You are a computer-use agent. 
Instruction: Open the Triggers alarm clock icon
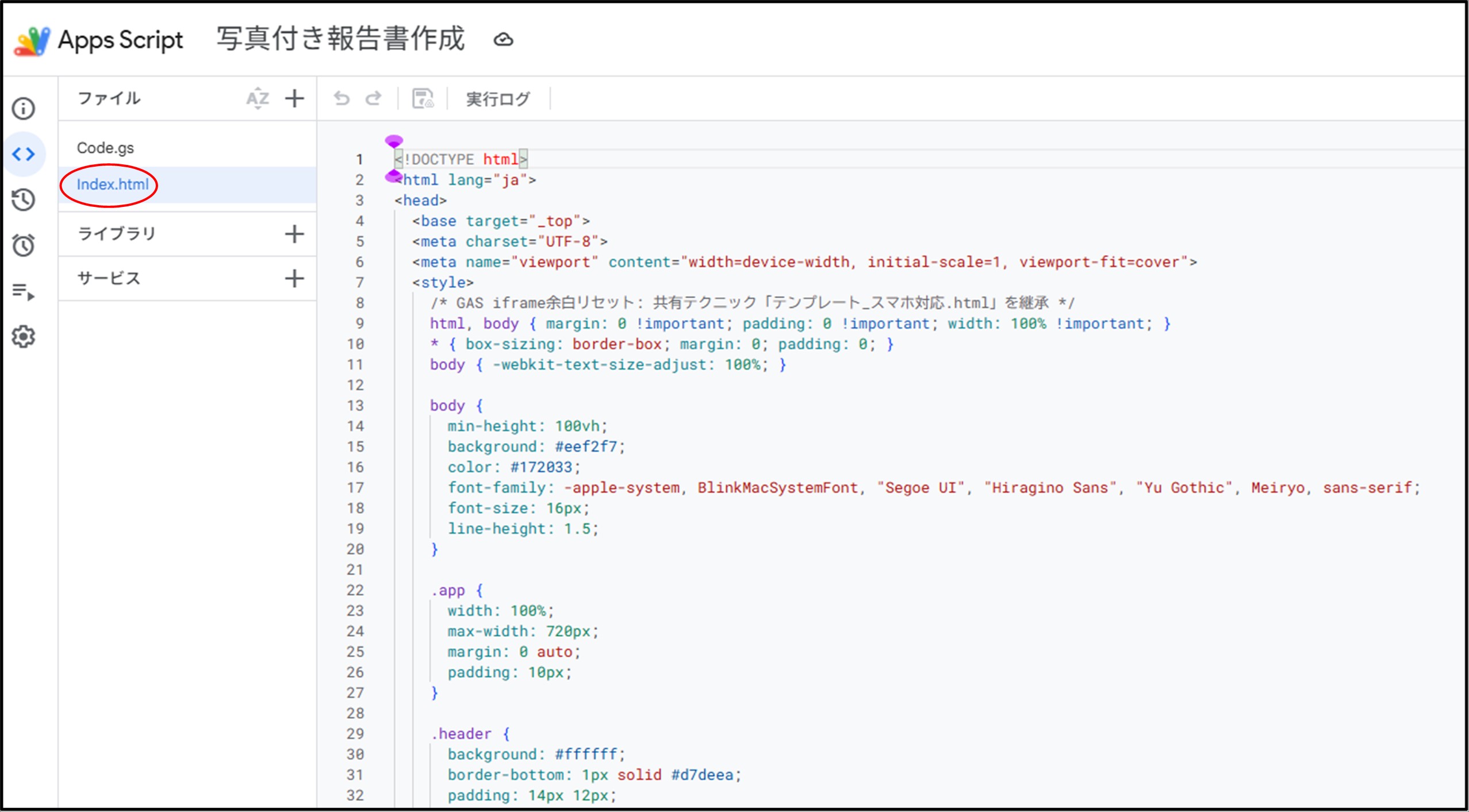[x=24, y=245]
